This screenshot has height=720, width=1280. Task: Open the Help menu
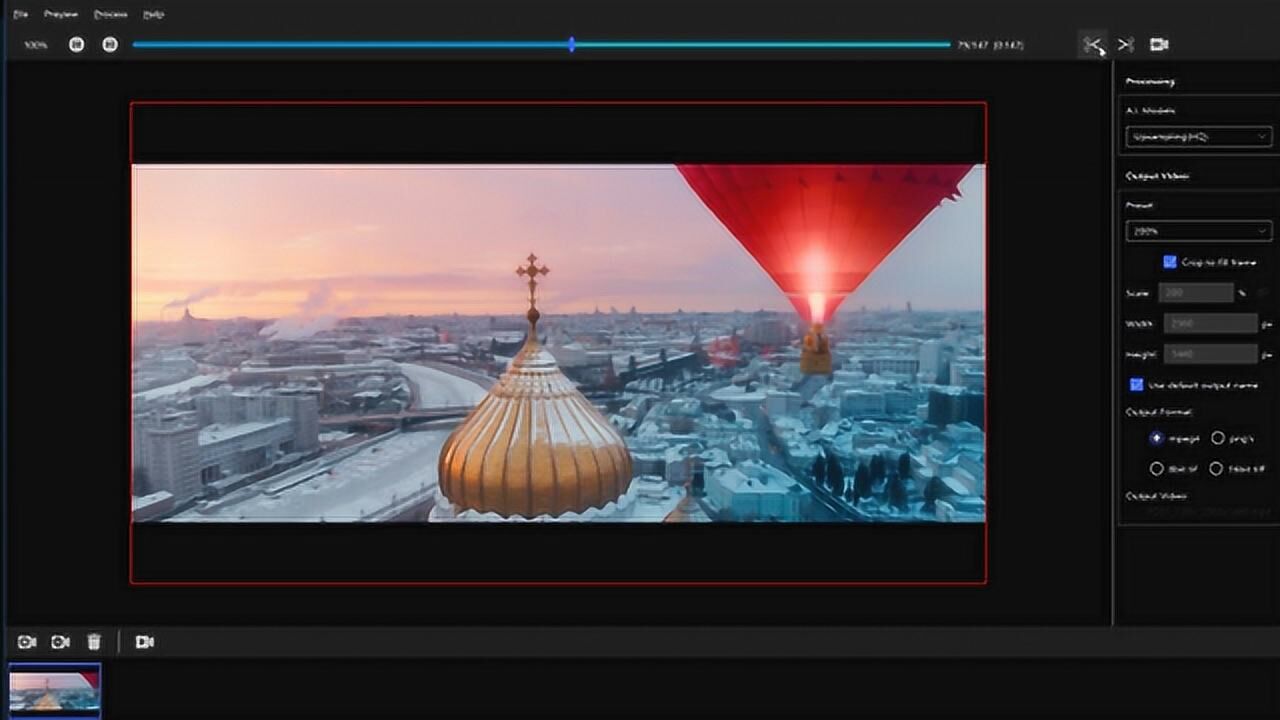click(153, 14)
